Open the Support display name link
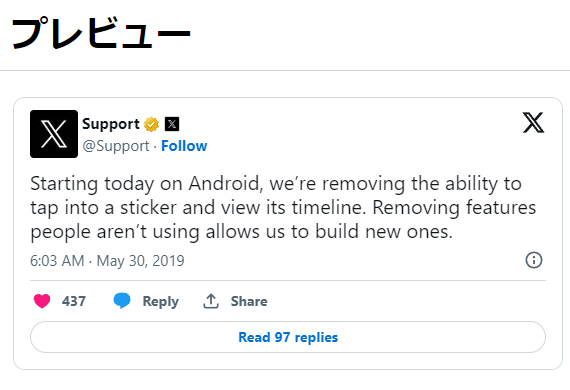The image size is (570, 390). pyautogui.click(x=111, y=124)
